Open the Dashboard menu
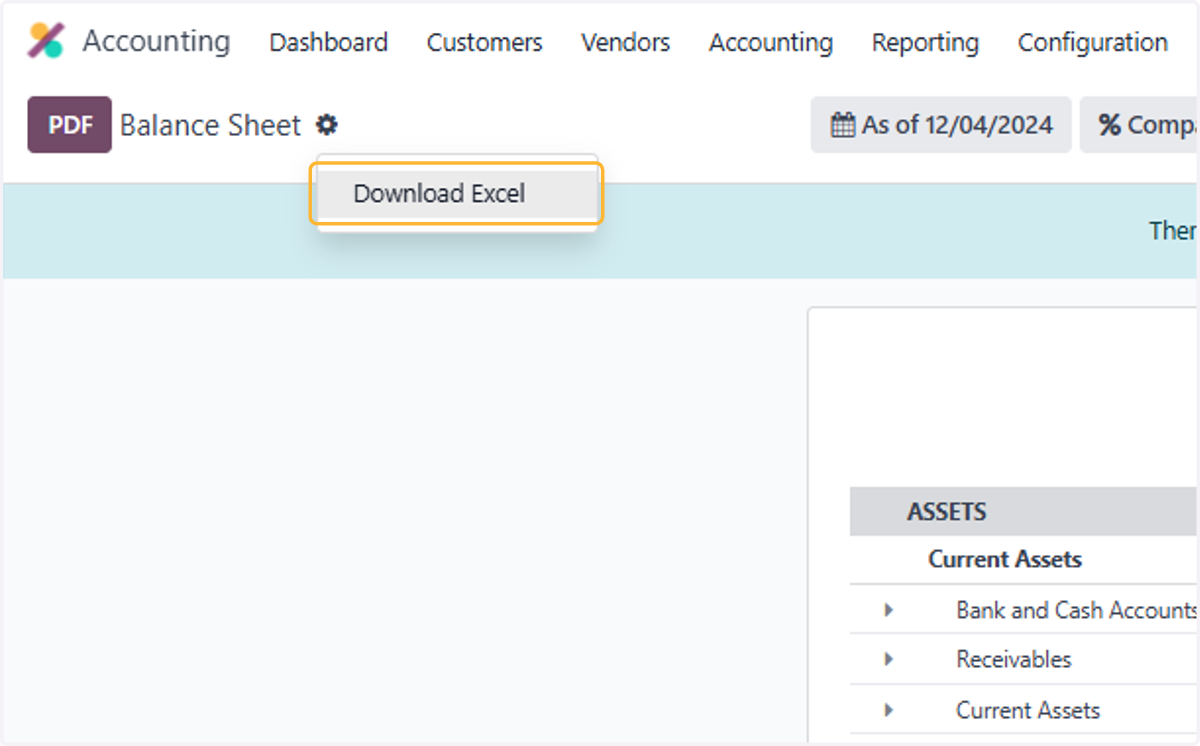The width and height of the screenshot is (1200, 746). click(x=328, y=42)
